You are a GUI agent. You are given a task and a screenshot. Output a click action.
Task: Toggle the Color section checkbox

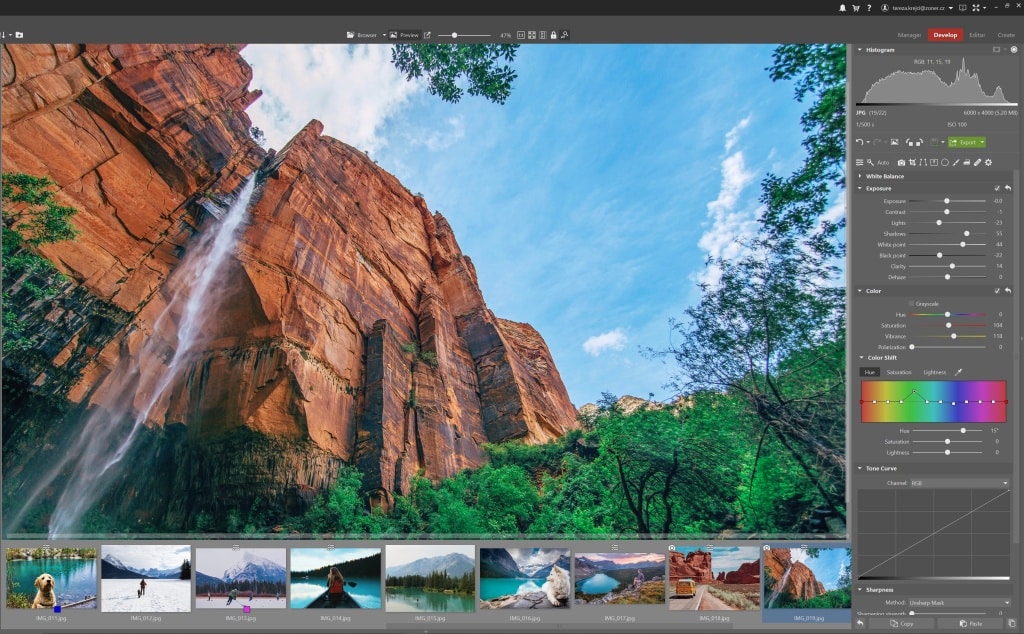point(997,291)
